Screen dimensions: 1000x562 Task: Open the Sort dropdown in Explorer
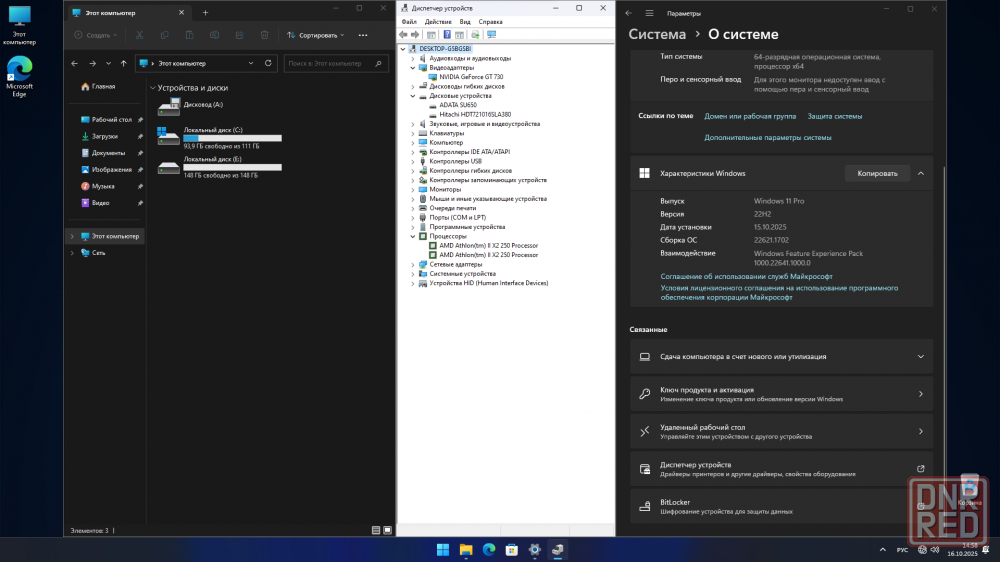coord(315,35)
